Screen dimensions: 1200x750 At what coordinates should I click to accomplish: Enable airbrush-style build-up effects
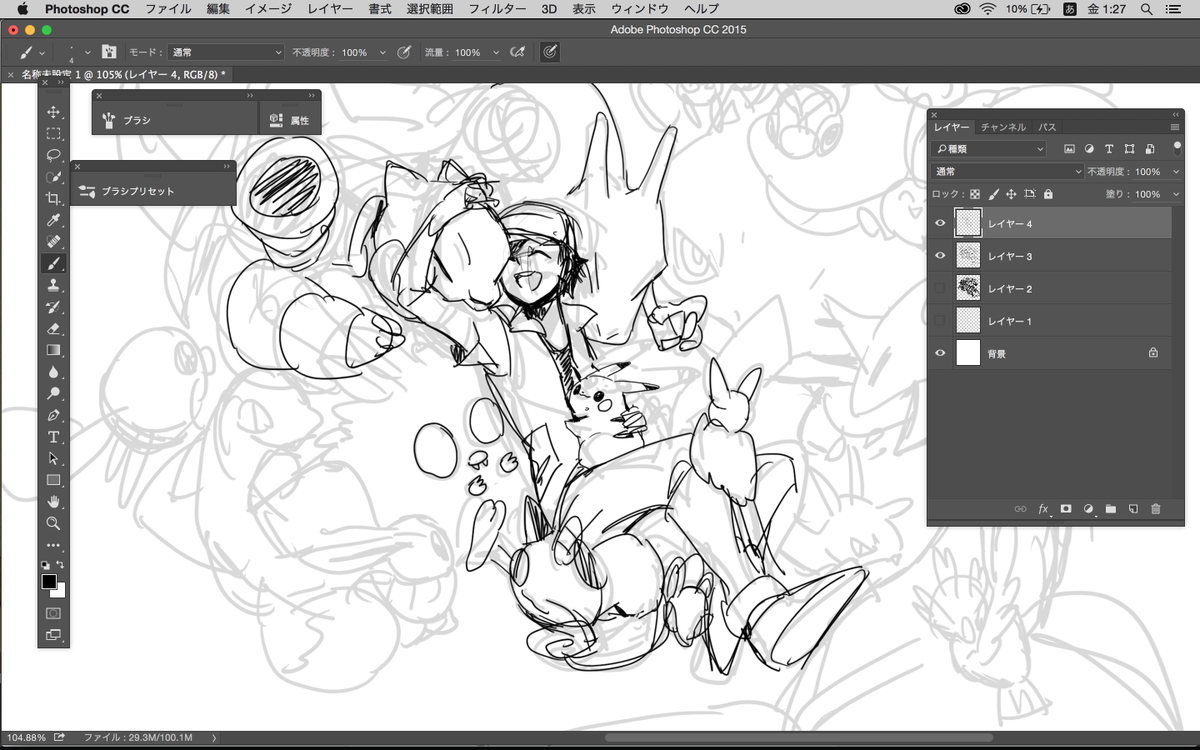pos(518,52)
